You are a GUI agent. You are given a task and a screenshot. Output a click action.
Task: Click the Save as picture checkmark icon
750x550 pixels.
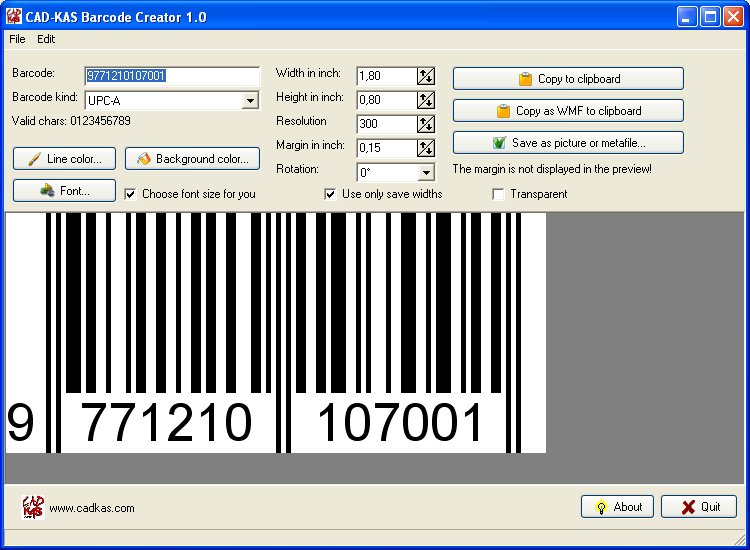tap(499, 143)
